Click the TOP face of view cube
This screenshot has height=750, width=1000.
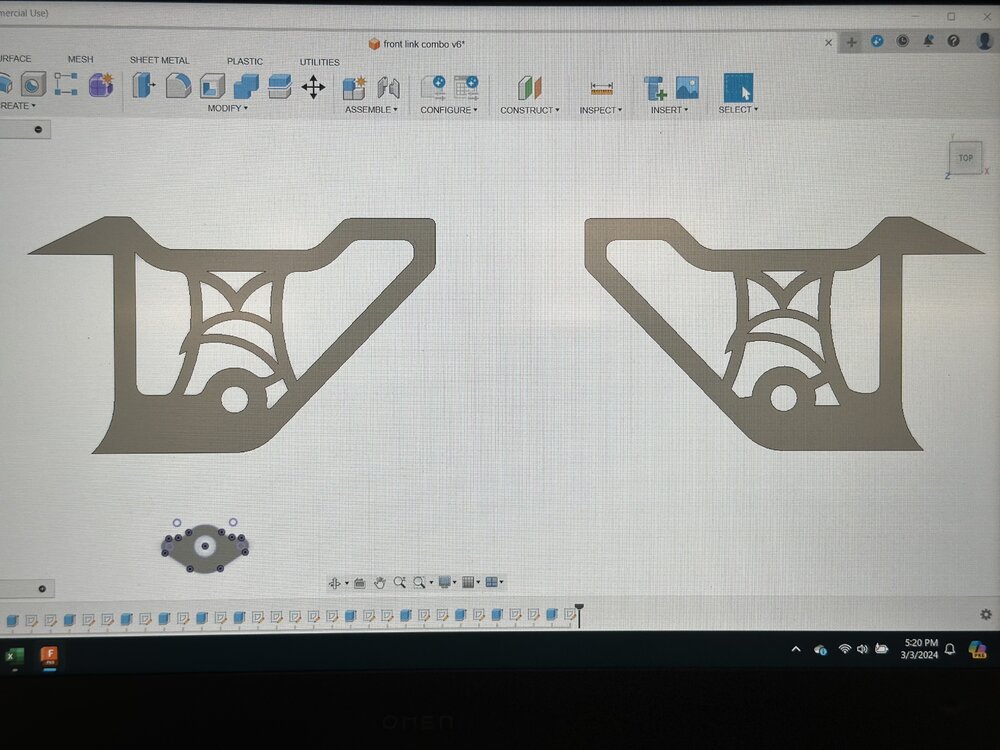966,158
